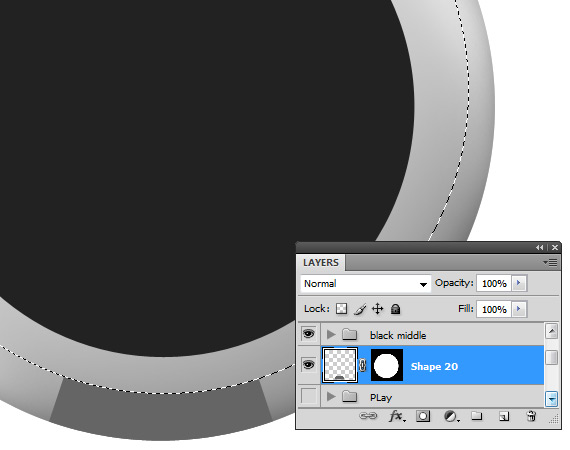Click the Shape 20 layer name
The height and width of the screenshot is (450, 570).
(x=434, y=366)
